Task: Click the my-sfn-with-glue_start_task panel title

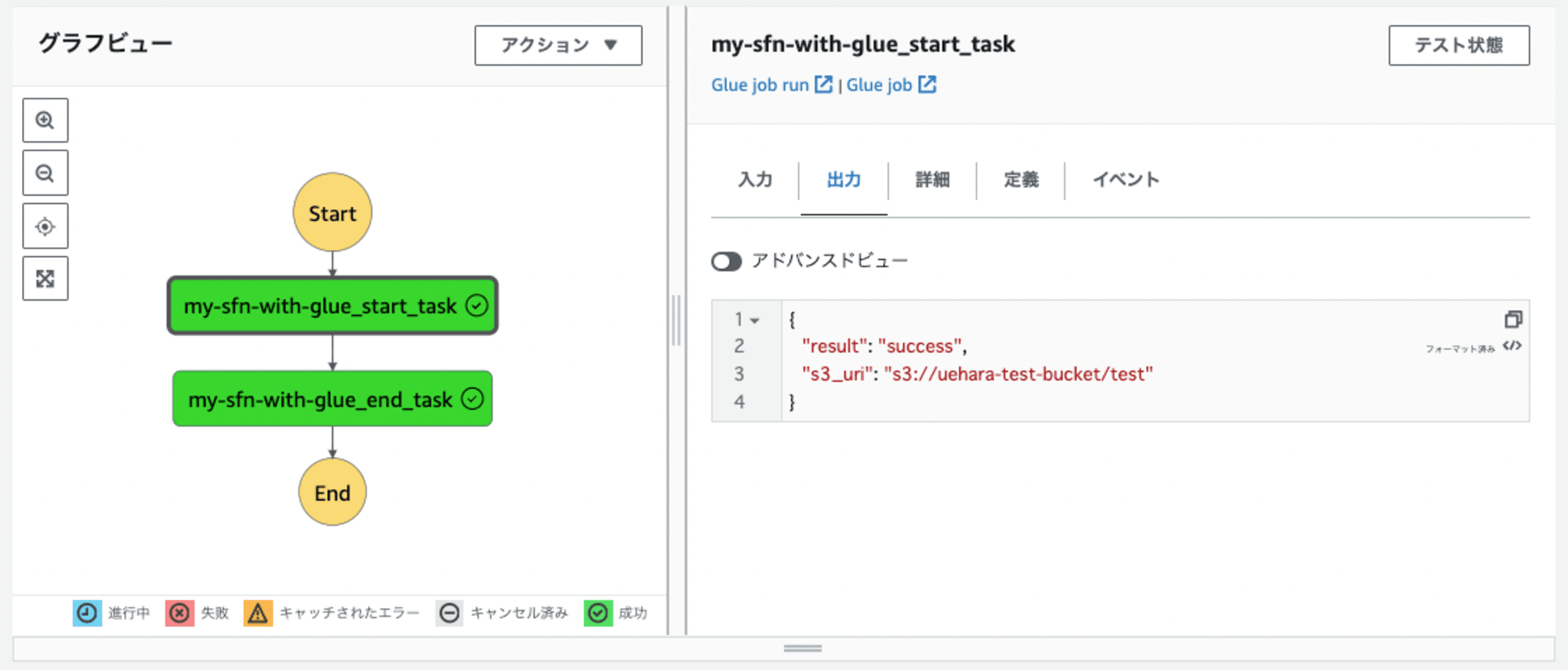Action: tap(863, 45)
